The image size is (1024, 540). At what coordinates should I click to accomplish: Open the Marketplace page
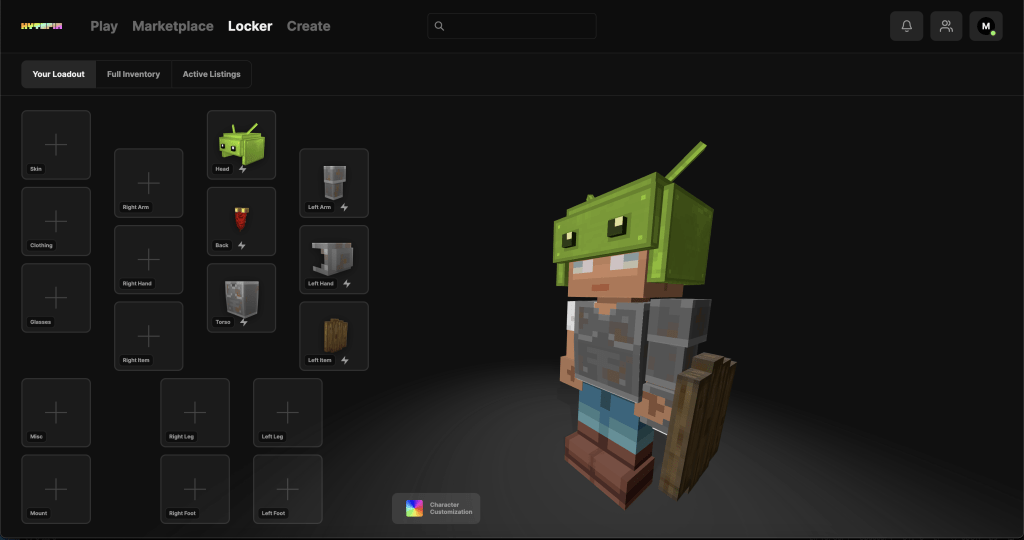pos(172,26)
